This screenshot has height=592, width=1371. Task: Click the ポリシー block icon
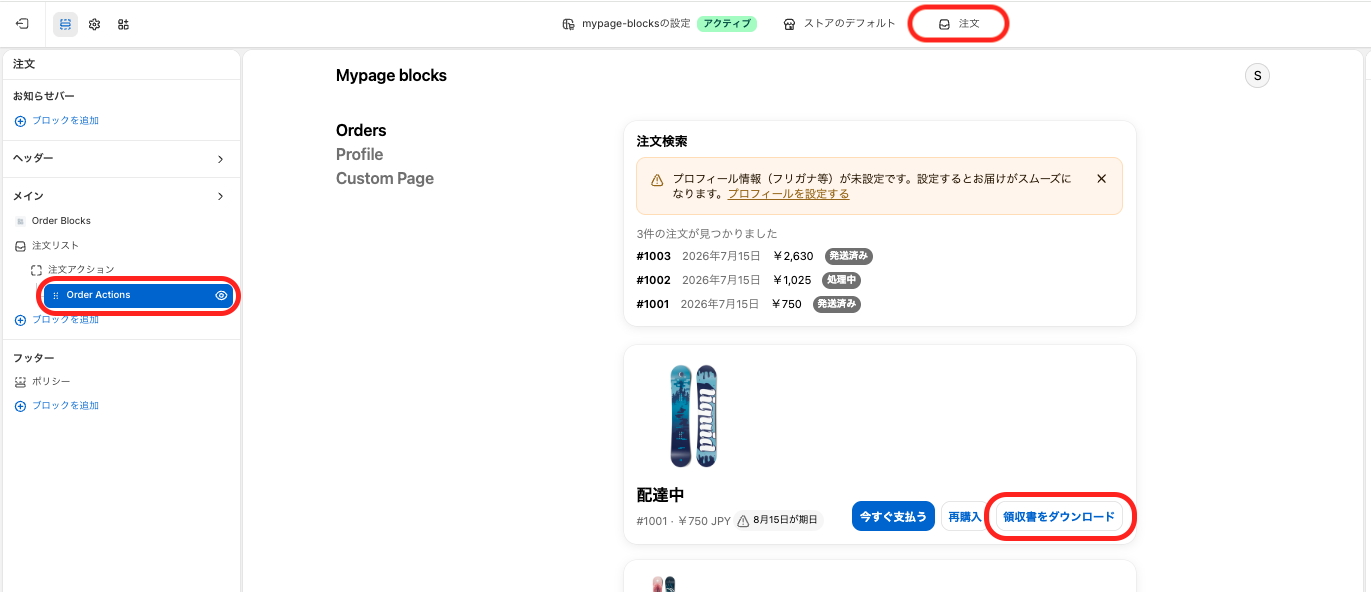click(x=20, y=382)
